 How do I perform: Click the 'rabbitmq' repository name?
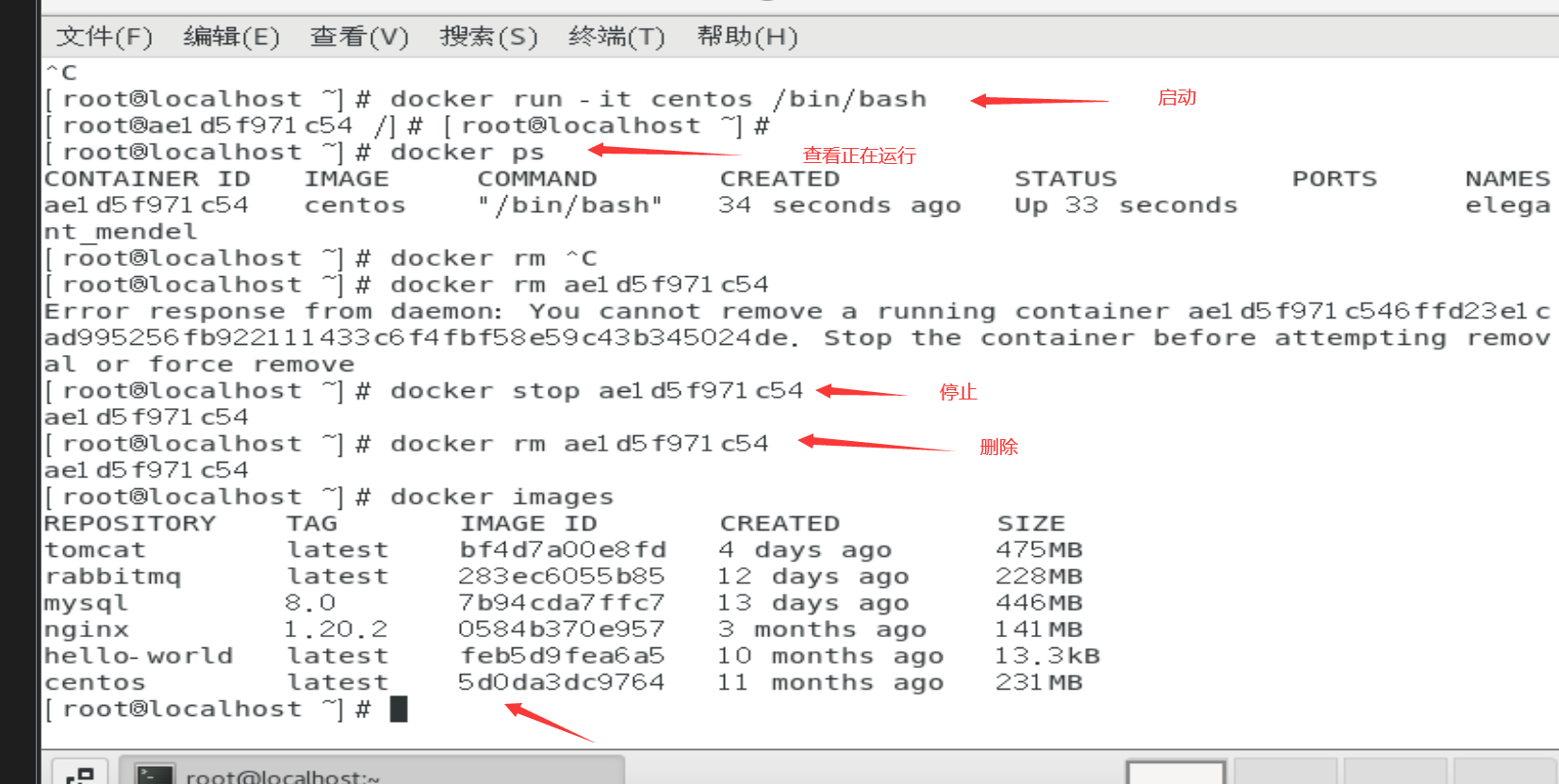(112, 577)
